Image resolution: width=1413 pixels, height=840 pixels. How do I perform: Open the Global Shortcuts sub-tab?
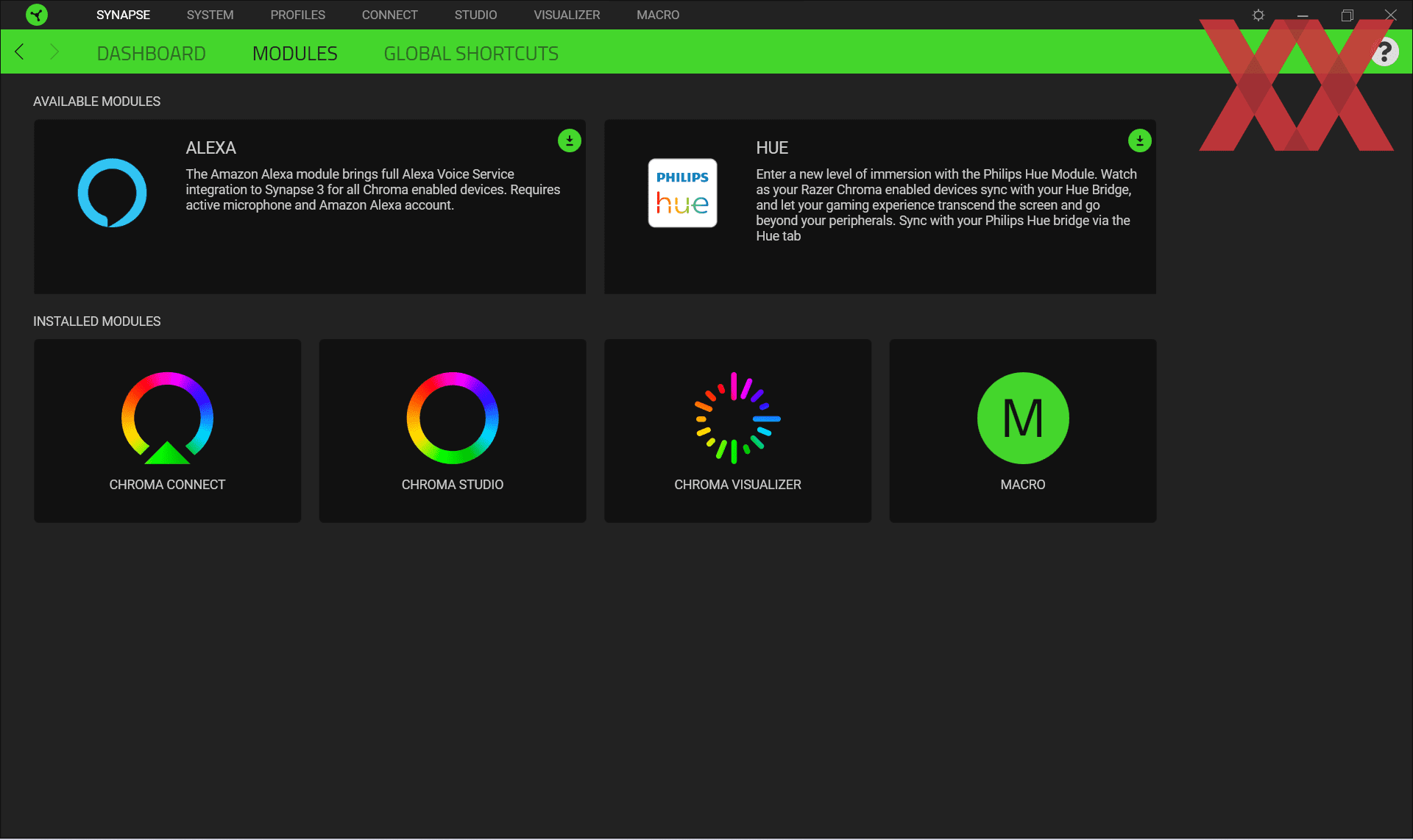point(471,54)
